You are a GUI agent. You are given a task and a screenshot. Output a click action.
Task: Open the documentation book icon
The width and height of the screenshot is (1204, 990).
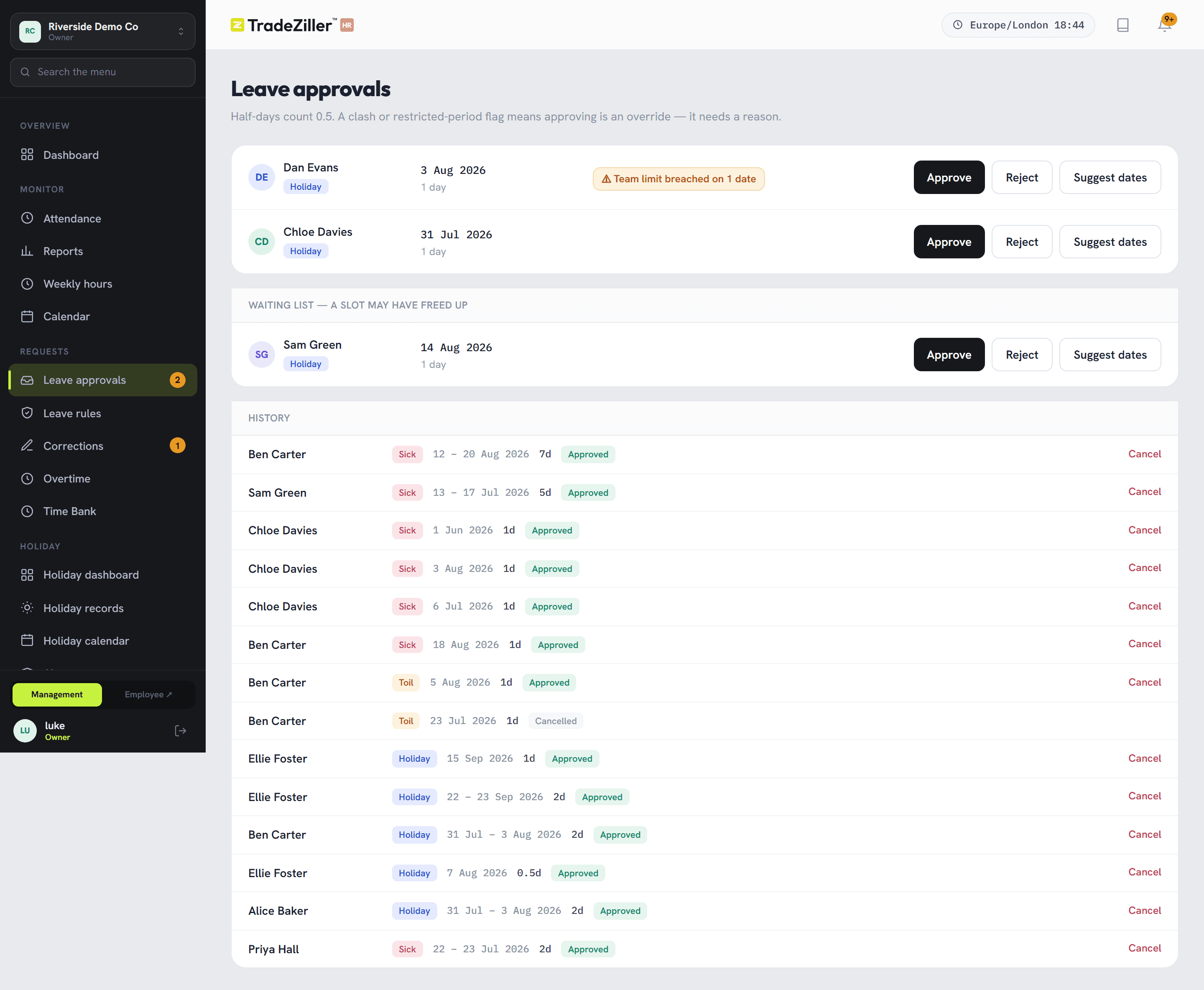click(x=1122, y=25)
